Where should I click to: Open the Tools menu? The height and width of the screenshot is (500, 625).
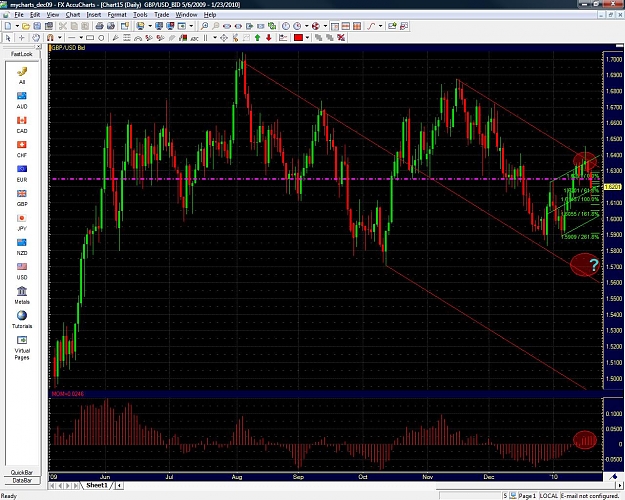tap(140, 15)
